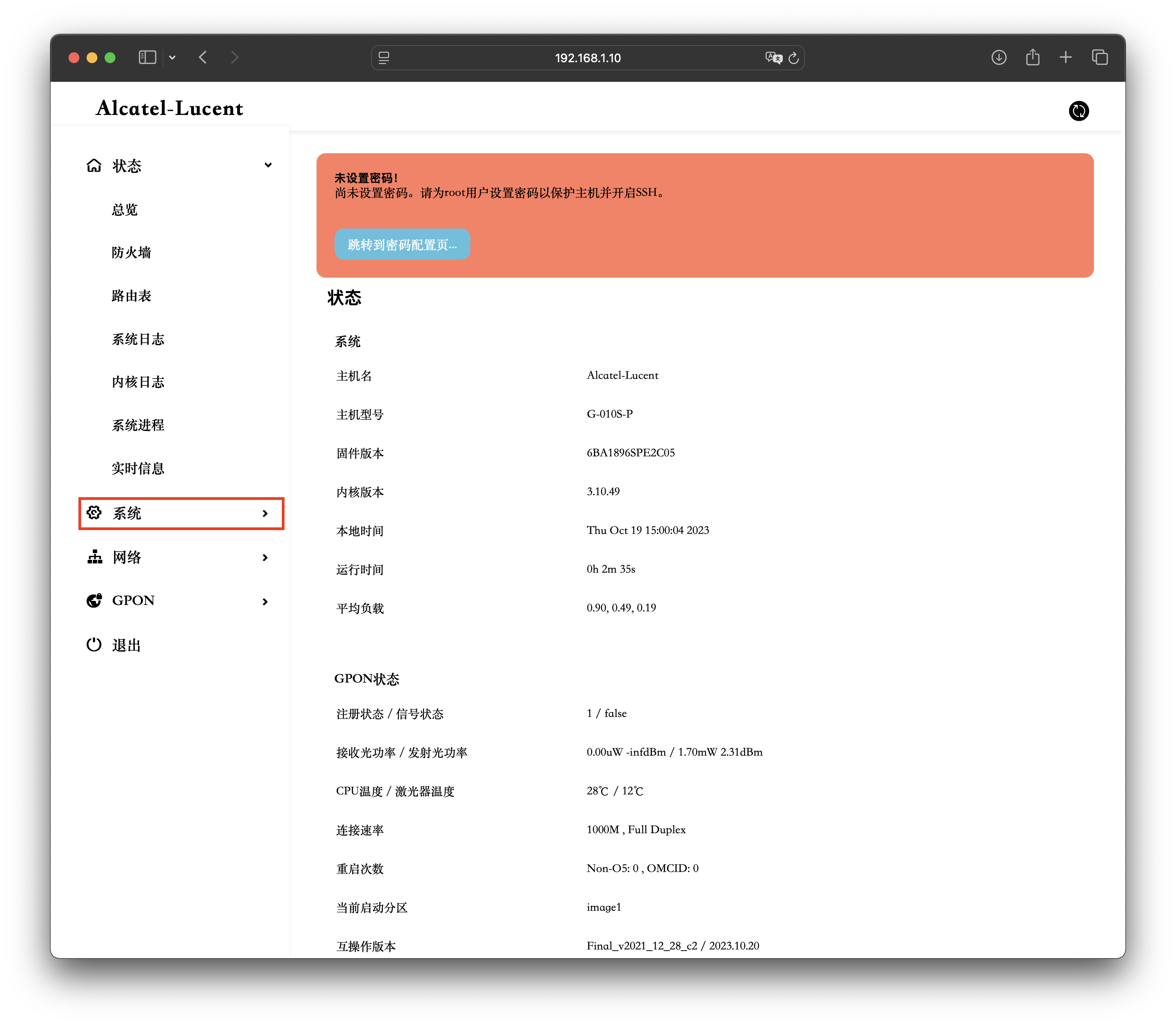Click the network icon beside 网络
The width and height of the screenshot is (1176, 1025).
point(94,557)
